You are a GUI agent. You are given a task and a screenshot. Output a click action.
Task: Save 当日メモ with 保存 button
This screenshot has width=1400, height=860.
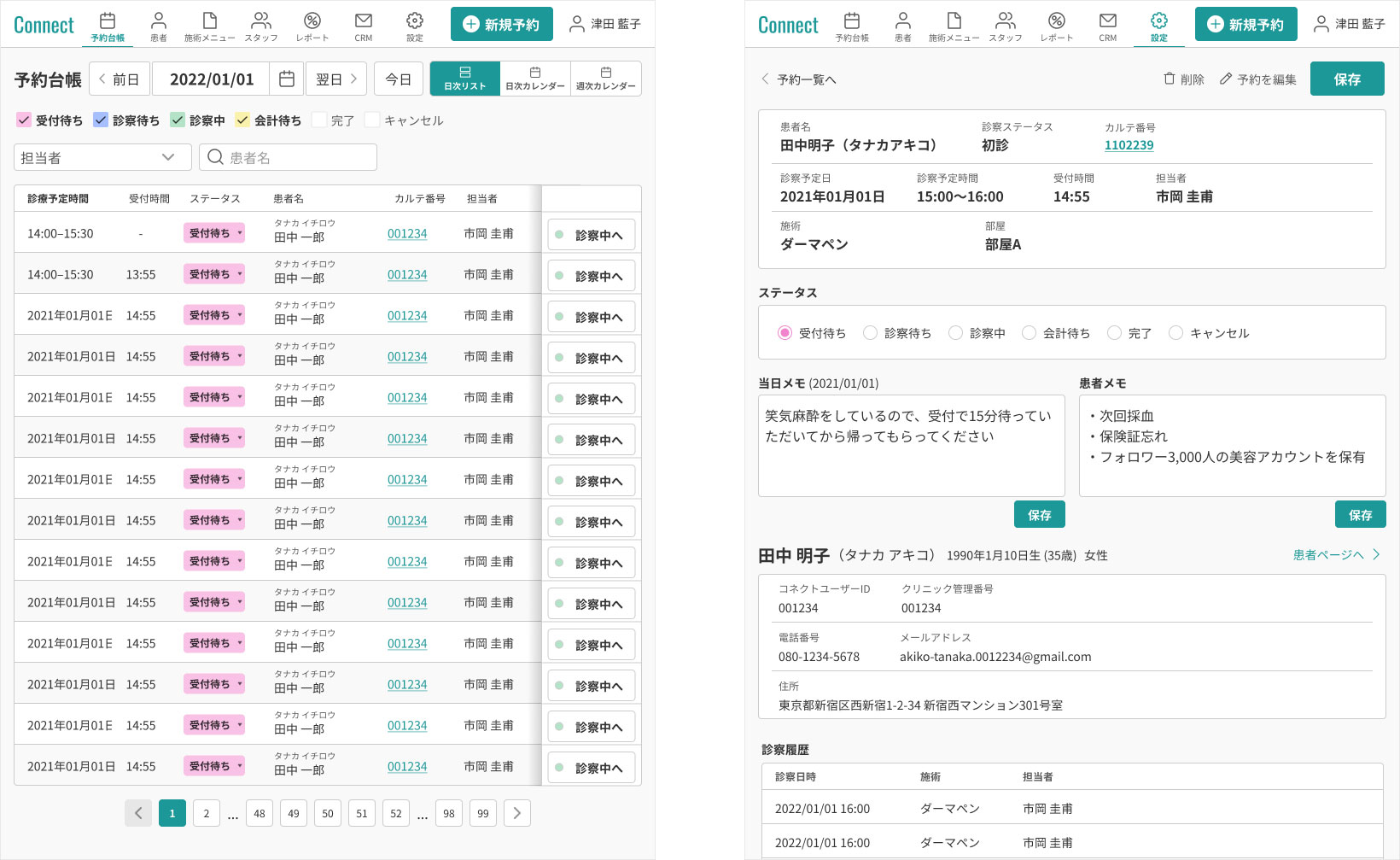1040,514
